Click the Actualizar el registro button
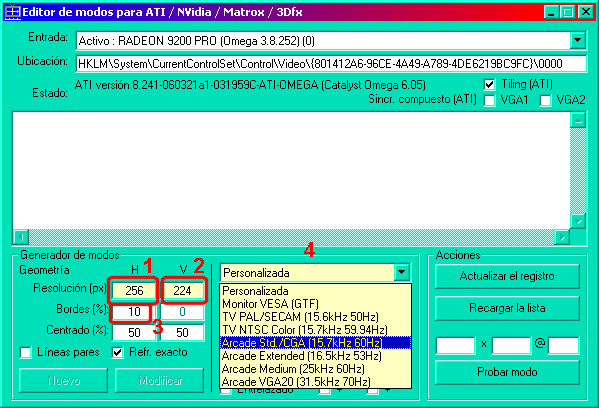This screenshot has width=599, height=408. [x=507, y=276]
